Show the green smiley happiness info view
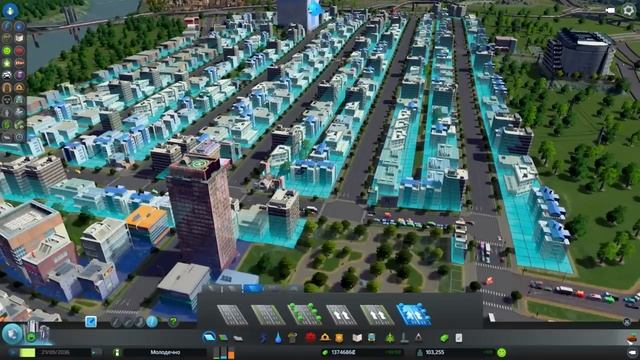This screenshot has width=640, height=360. (7, 51)
